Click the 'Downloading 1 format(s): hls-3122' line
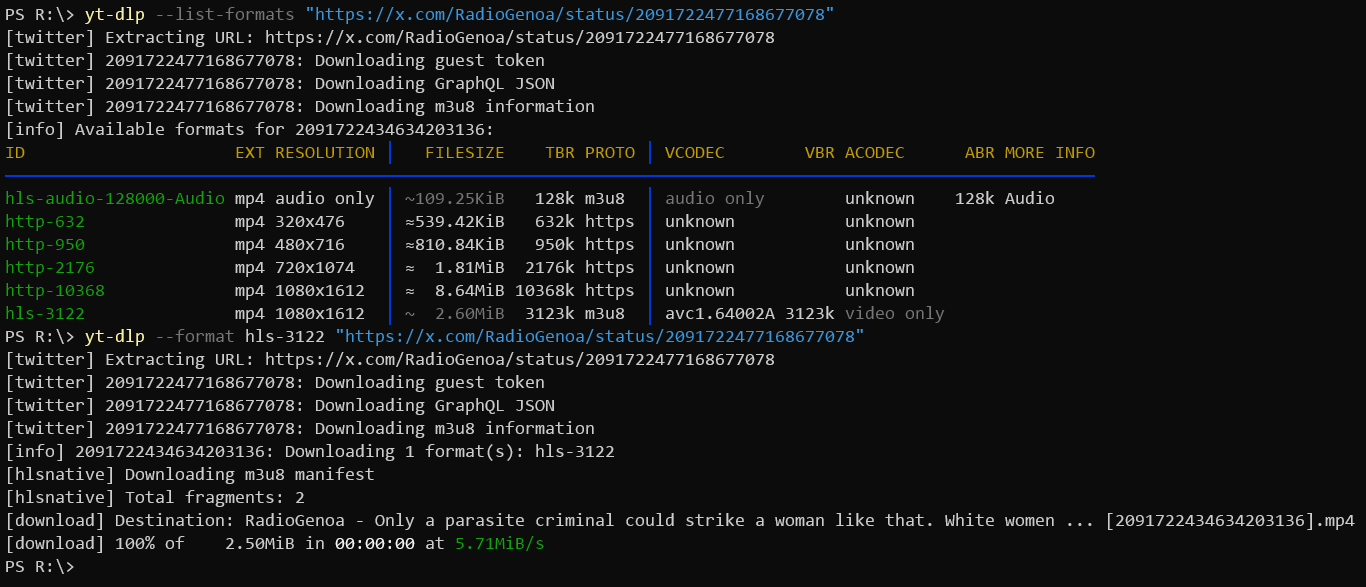The width and height of the screenshot is (1366, 587). pyautogui.click(x=310, y=451)
